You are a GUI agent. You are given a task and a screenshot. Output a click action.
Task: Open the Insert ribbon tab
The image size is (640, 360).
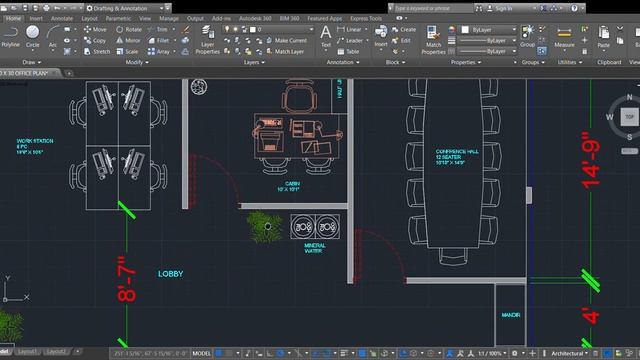coord(36,18)
